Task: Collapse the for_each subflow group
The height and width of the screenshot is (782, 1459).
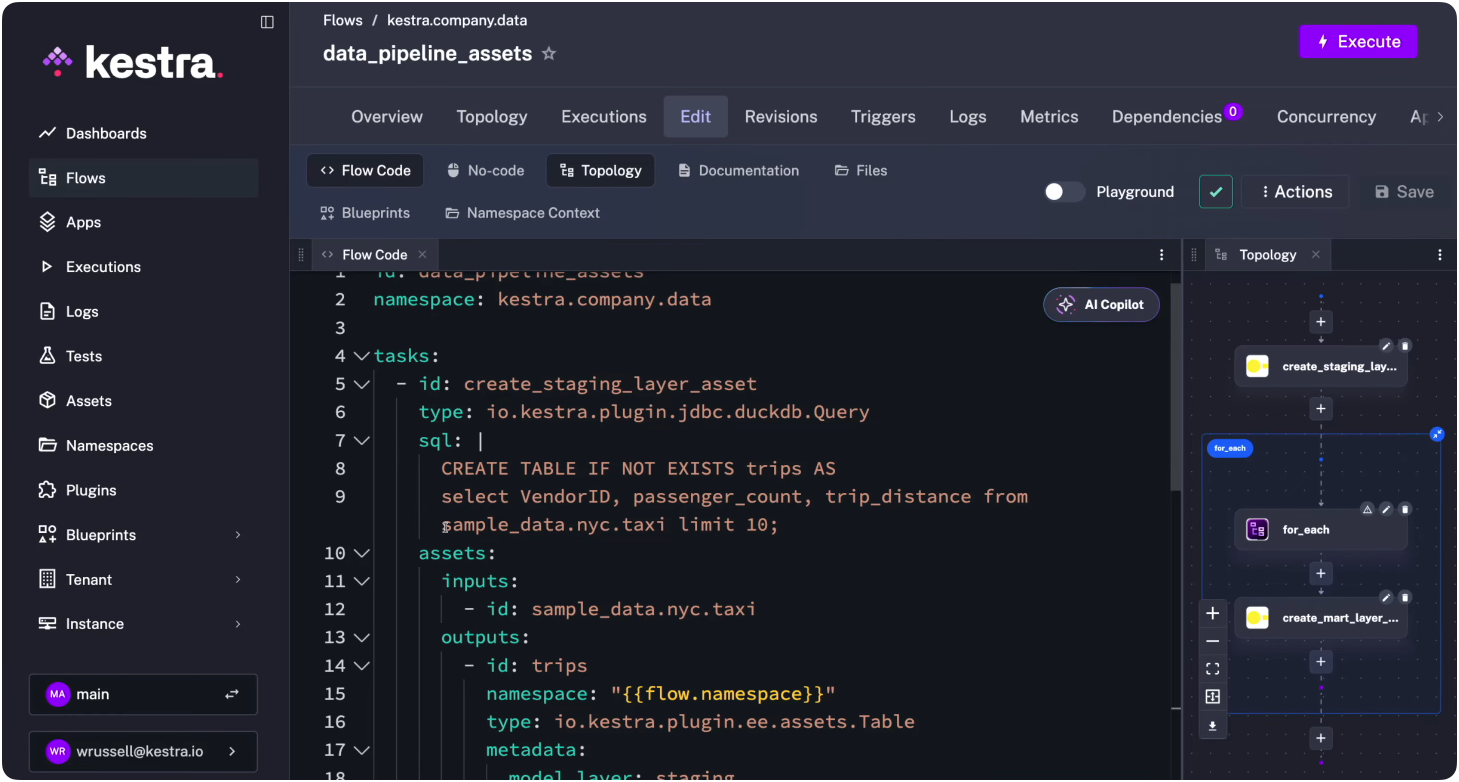Action: pyautogui.click(x=1437, y=434)
